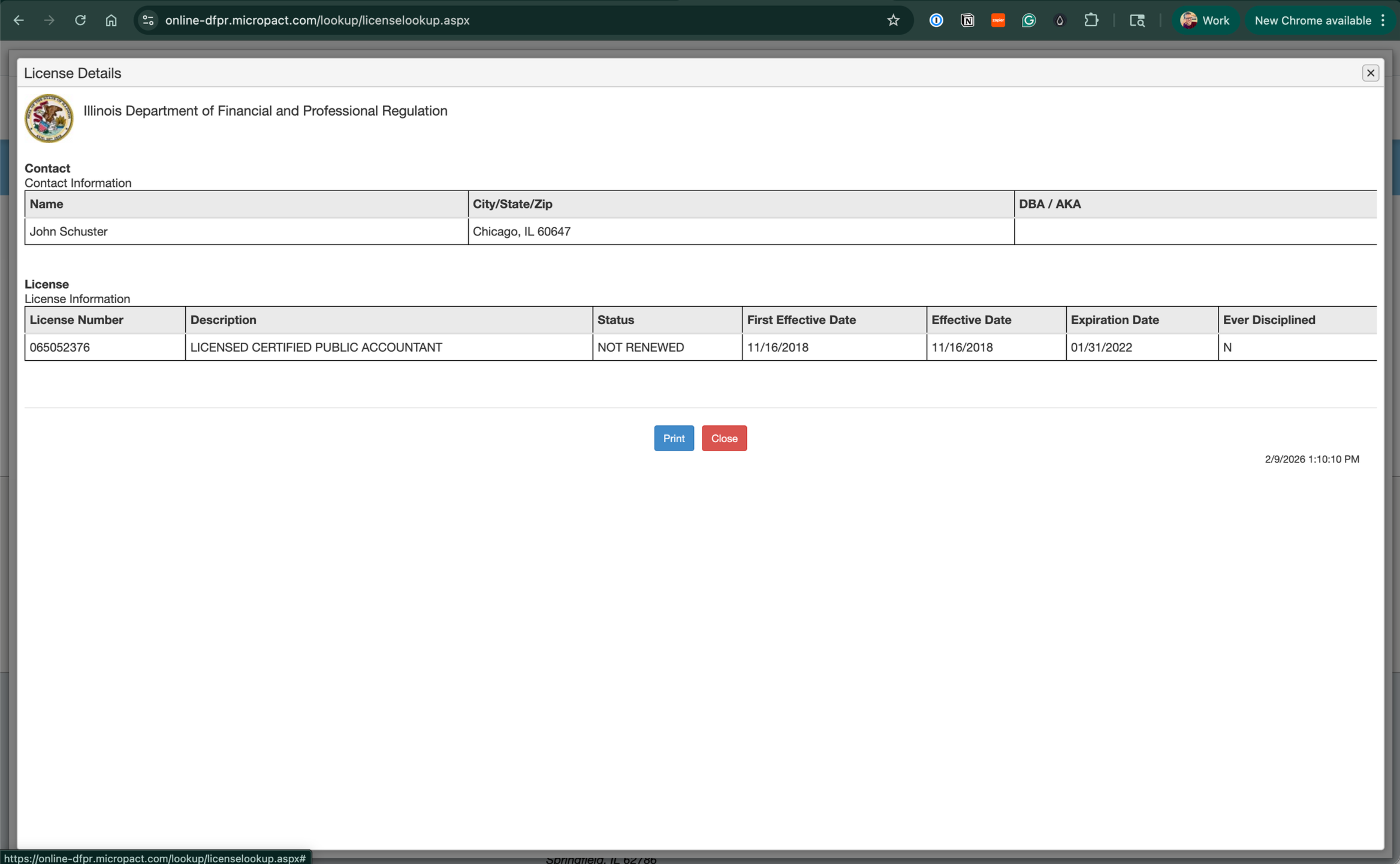Reload the license lookup page
The image size is (1400, 864).
point(80,20)
